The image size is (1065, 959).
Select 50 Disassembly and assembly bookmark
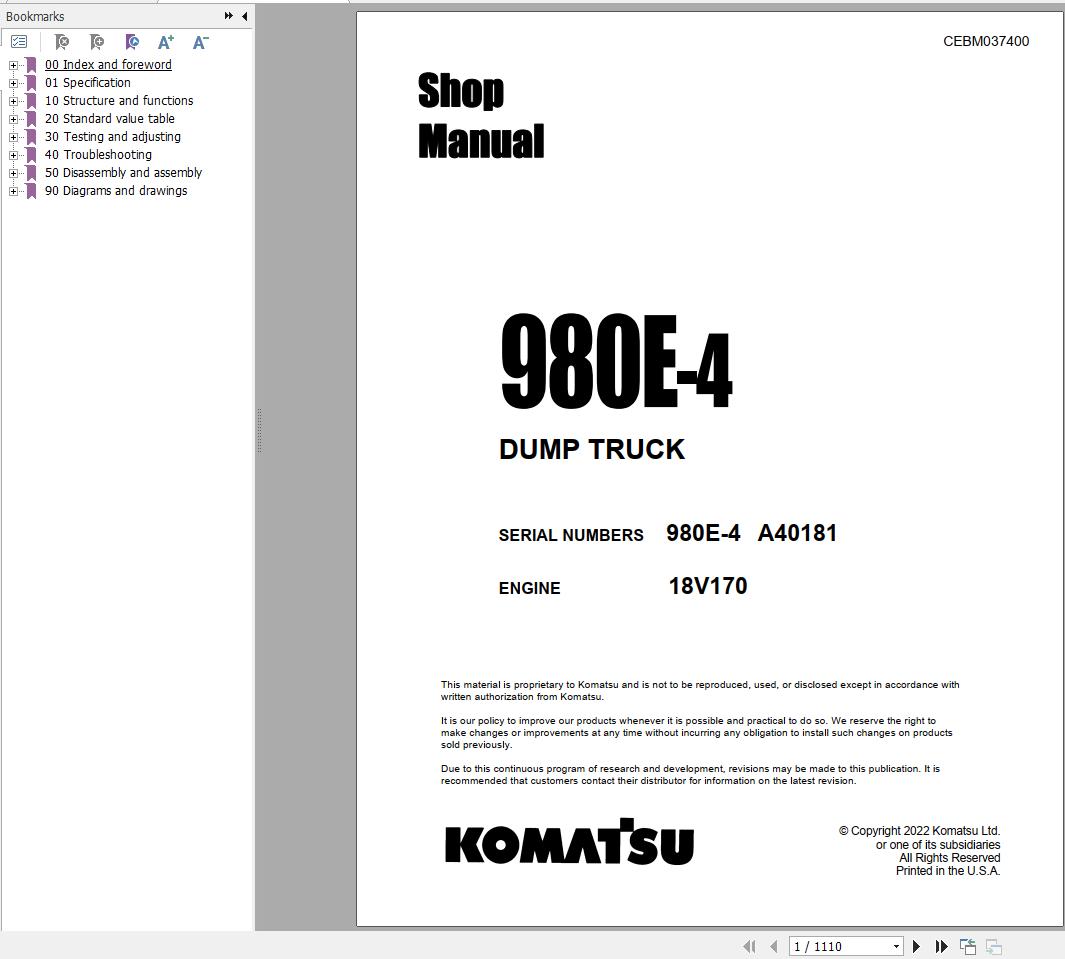point(124,173)
